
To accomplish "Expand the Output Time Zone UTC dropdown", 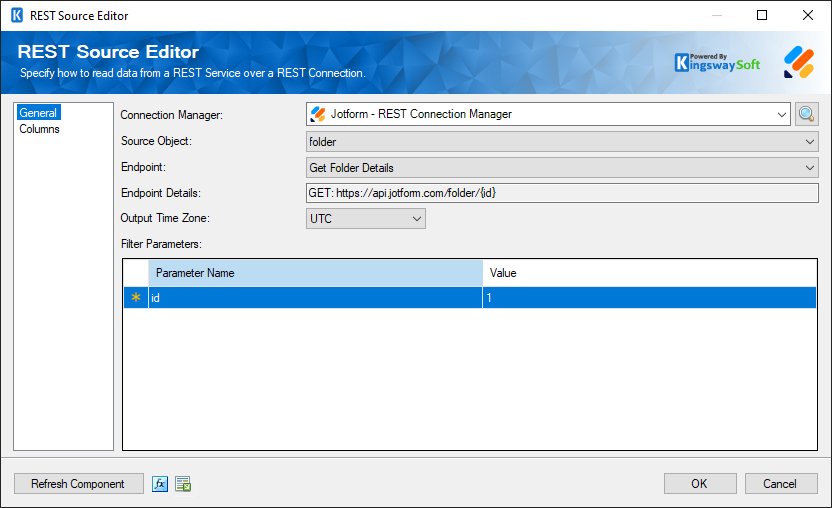I will click(x=366, y=219).
